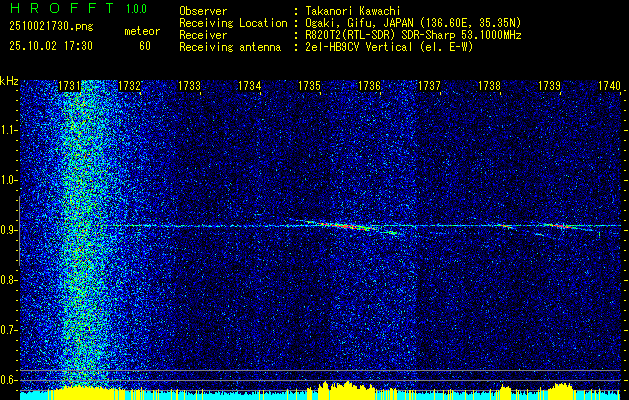
Task: Click the HROFFT program title
Action: pos(62,8)
